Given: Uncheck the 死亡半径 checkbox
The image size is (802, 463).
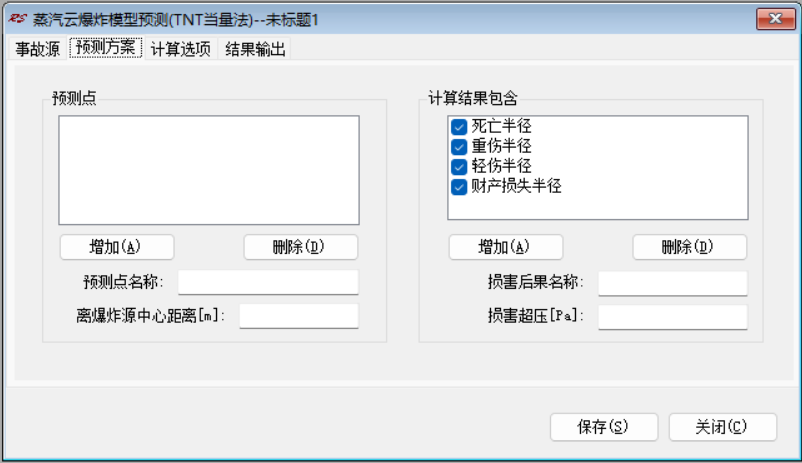Looking at the screenshot, I should tap(460, 127).
